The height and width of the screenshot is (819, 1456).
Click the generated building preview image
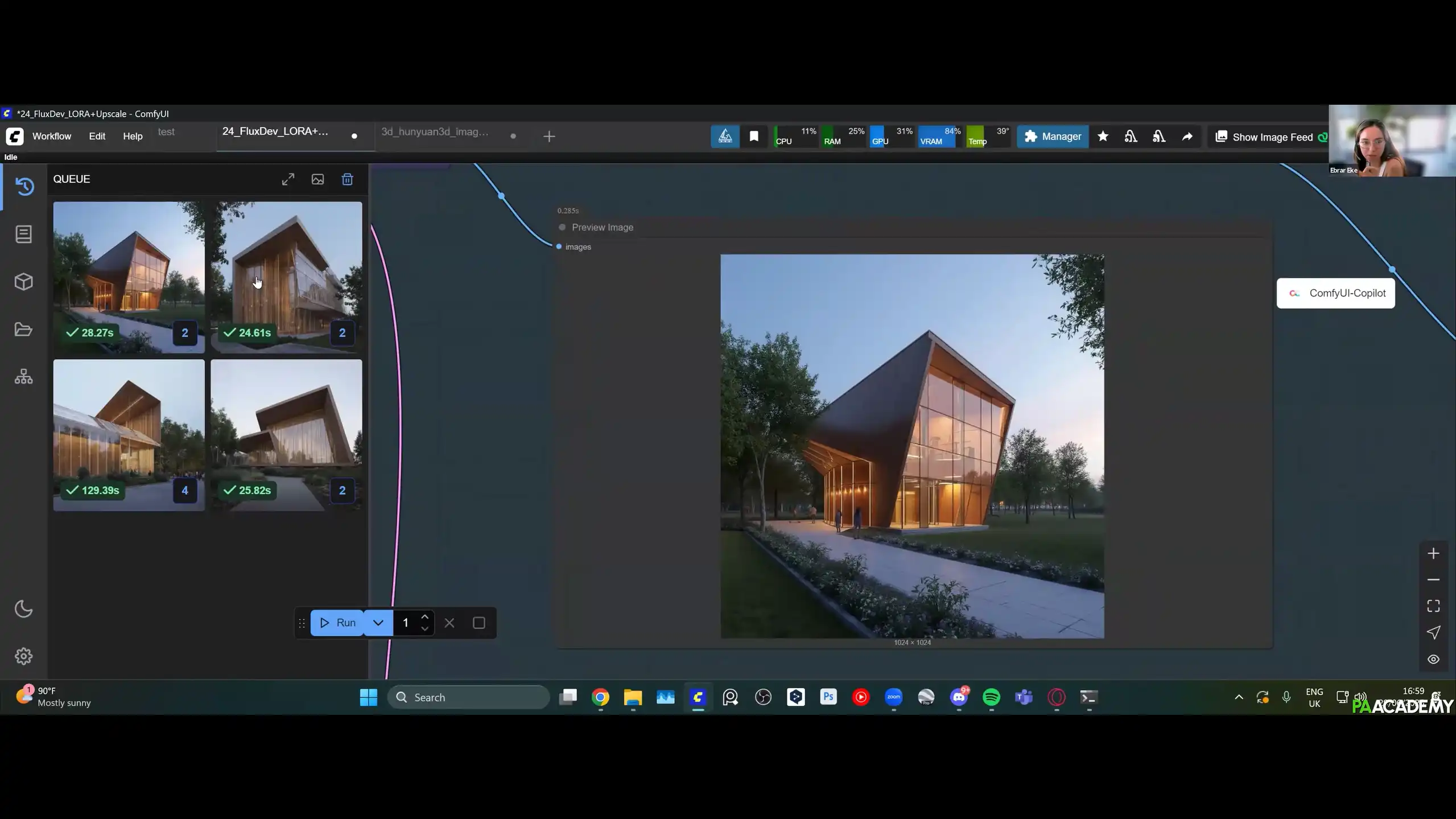(912, 446)
